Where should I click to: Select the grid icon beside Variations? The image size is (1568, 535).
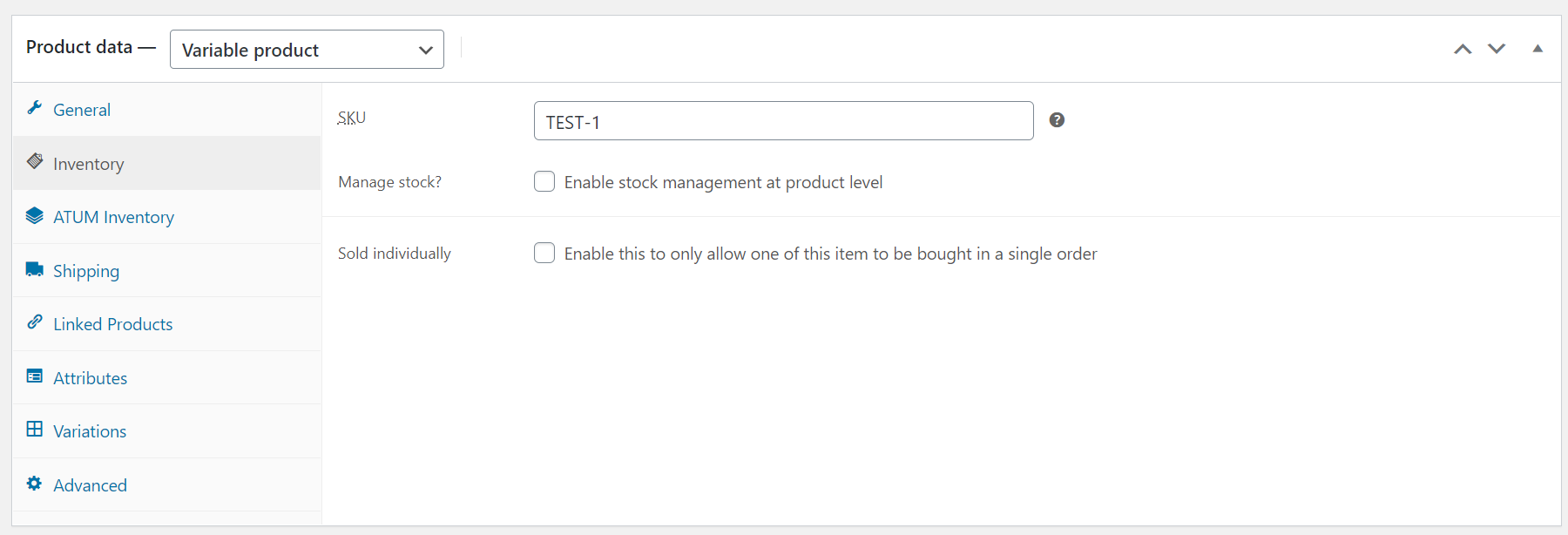[x=35, y=430]
